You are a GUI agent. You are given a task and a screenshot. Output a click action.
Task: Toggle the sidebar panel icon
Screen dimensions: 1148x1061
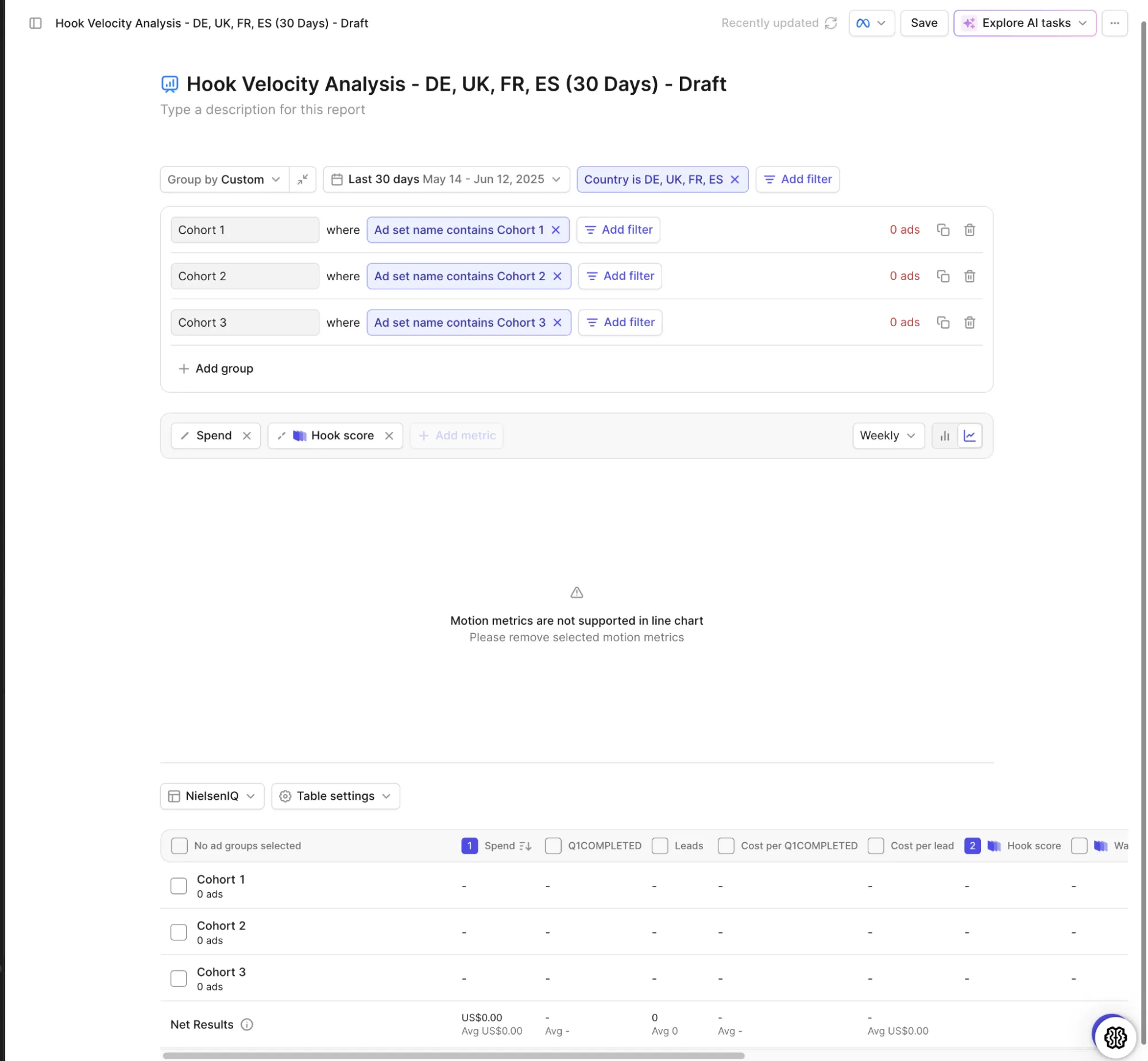[x=36, y=23]
